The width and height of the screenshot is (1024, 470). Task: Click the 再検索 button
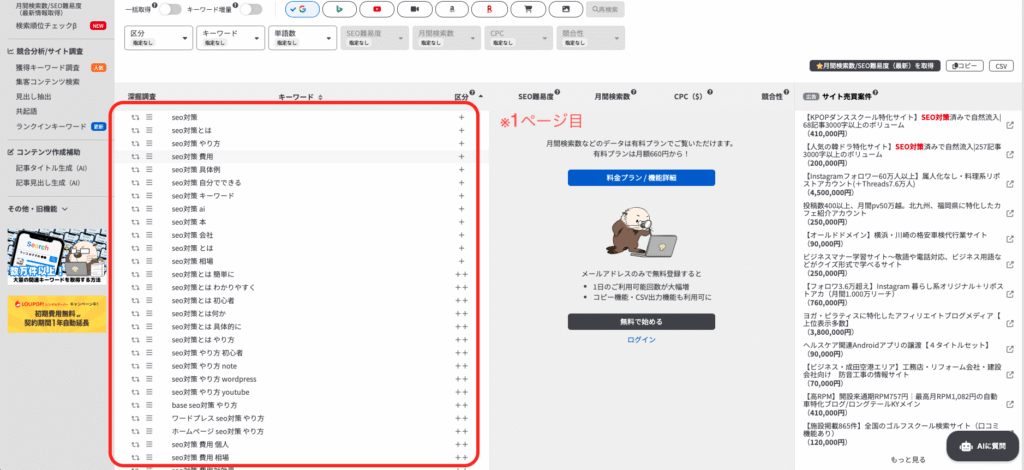click(x=605, y=9)
